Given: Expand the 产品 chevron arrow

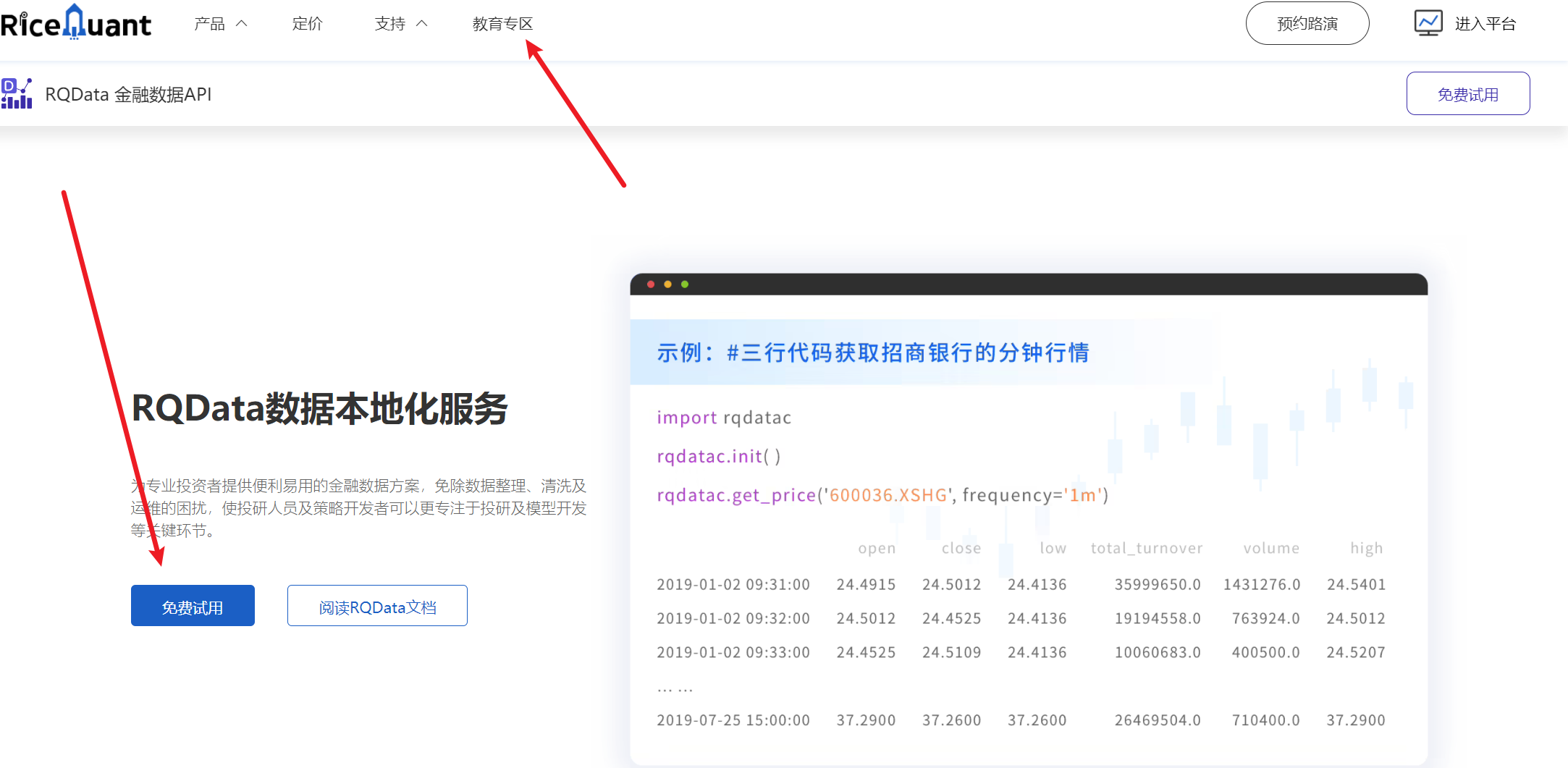Looking at the screenshot, I should click(x=241, y=22).
